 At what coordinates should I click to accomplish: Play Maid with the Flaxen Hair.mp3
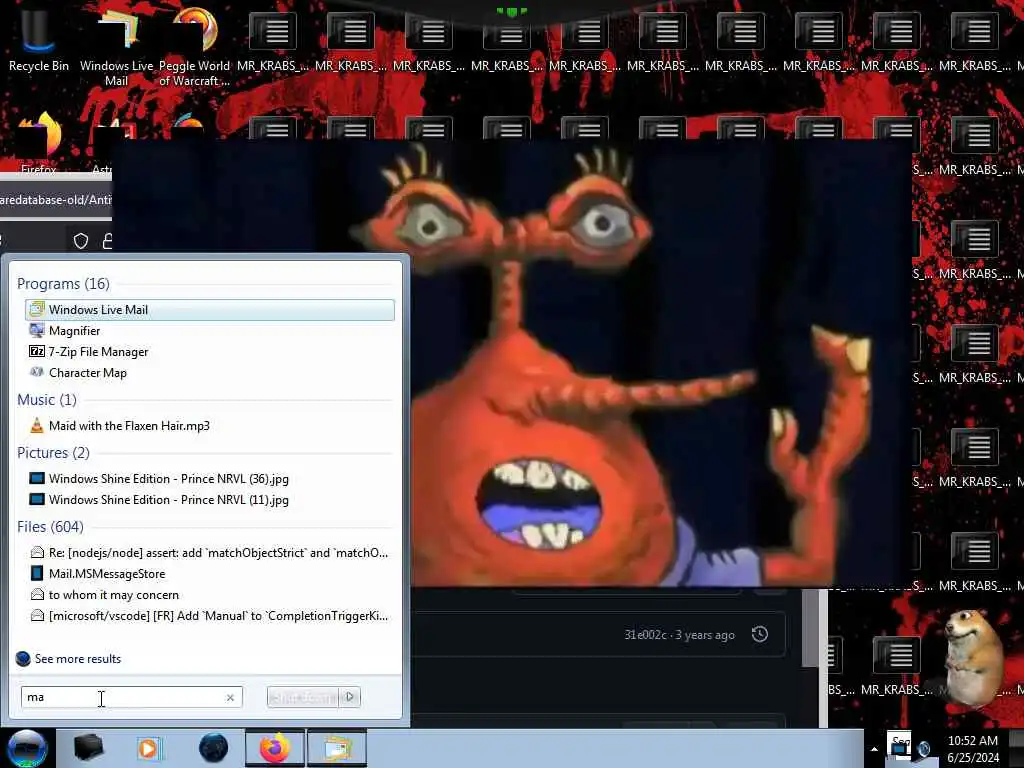(210, 426)
